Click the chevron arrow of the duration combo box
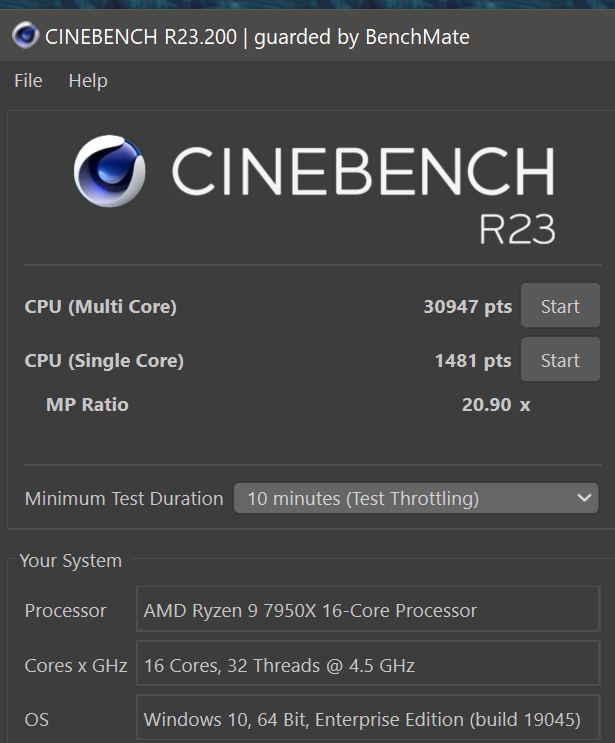 pos(585,498)
